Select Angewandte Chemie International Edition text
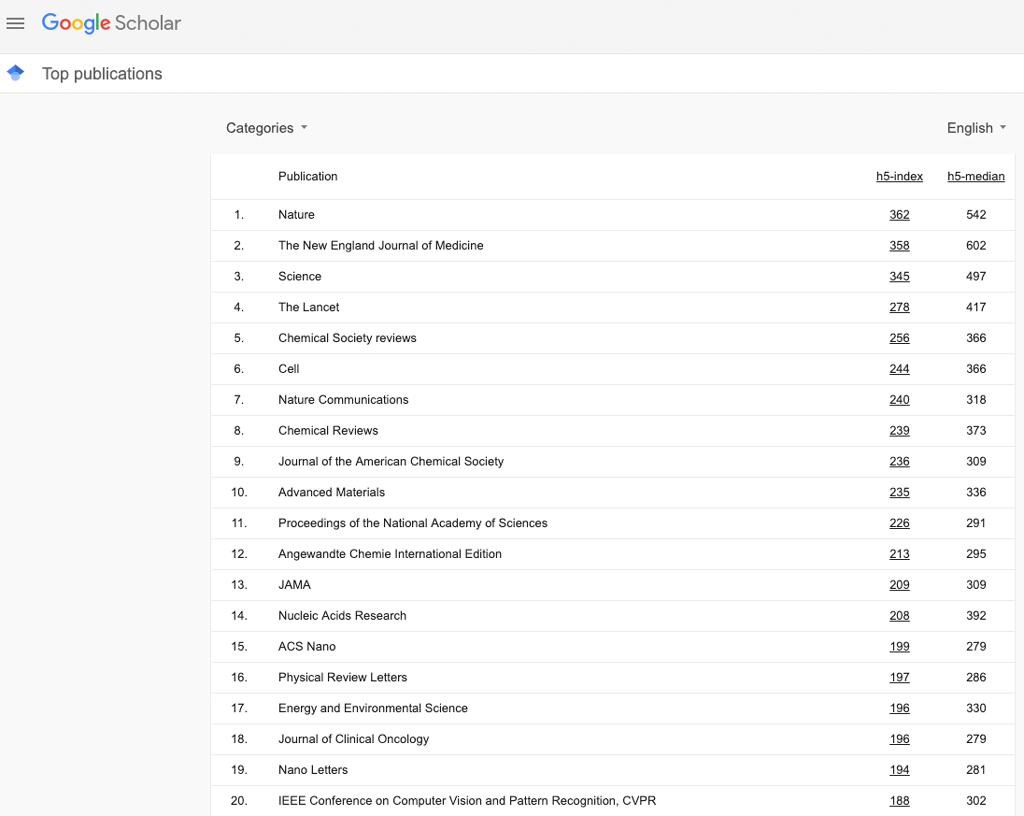1024x816 pixels. tap(390, 554)
